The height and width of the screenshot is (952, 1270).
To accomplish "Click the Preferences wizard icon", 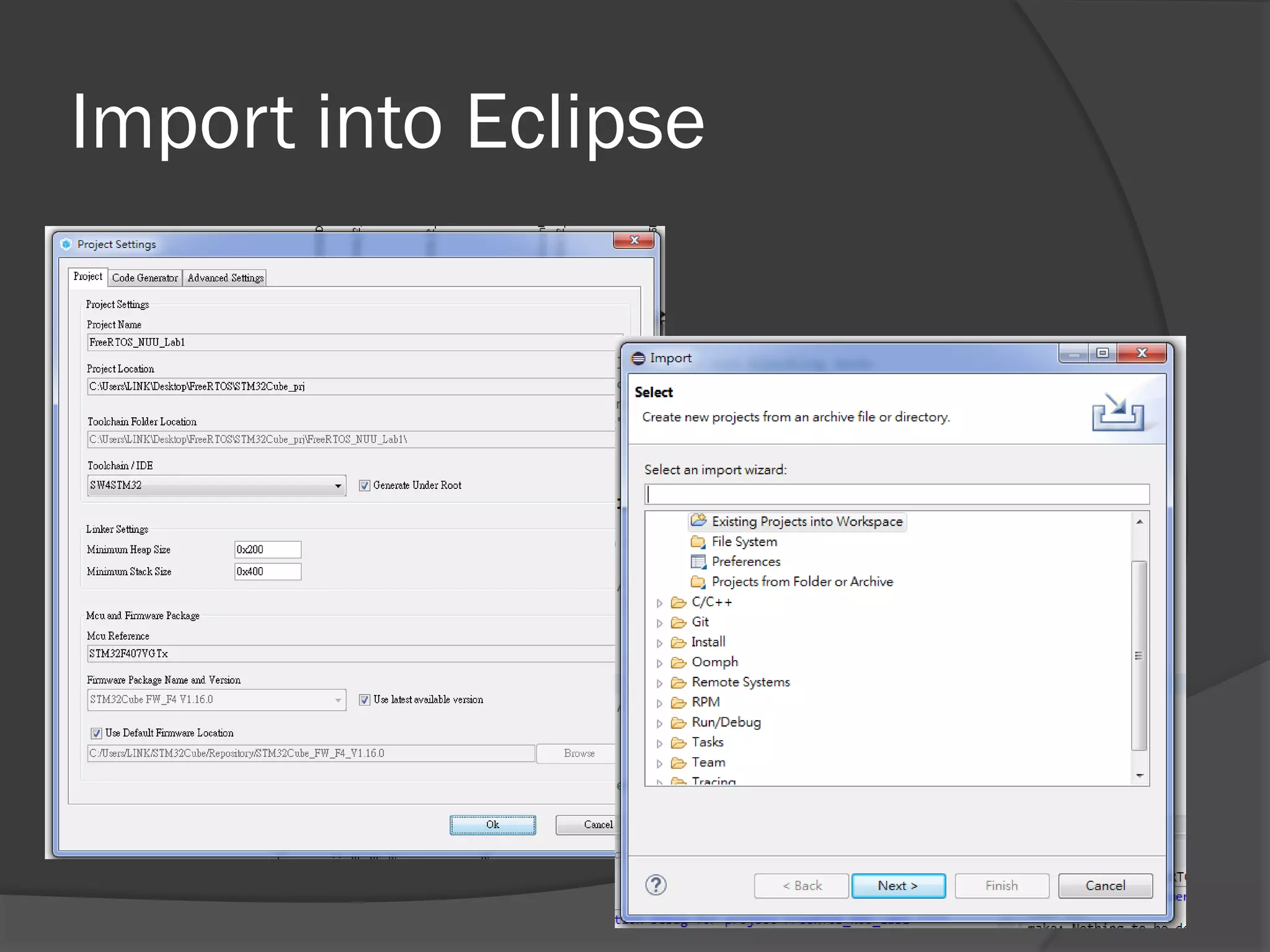I will coord(698,562).
